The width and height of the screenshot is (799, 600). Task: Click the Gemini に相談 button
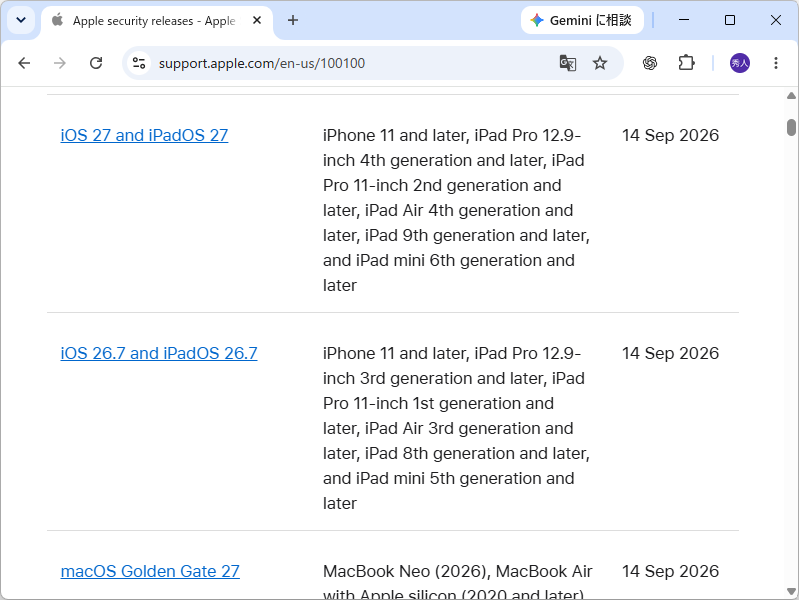pyautogui.click(x=582, y=20)
